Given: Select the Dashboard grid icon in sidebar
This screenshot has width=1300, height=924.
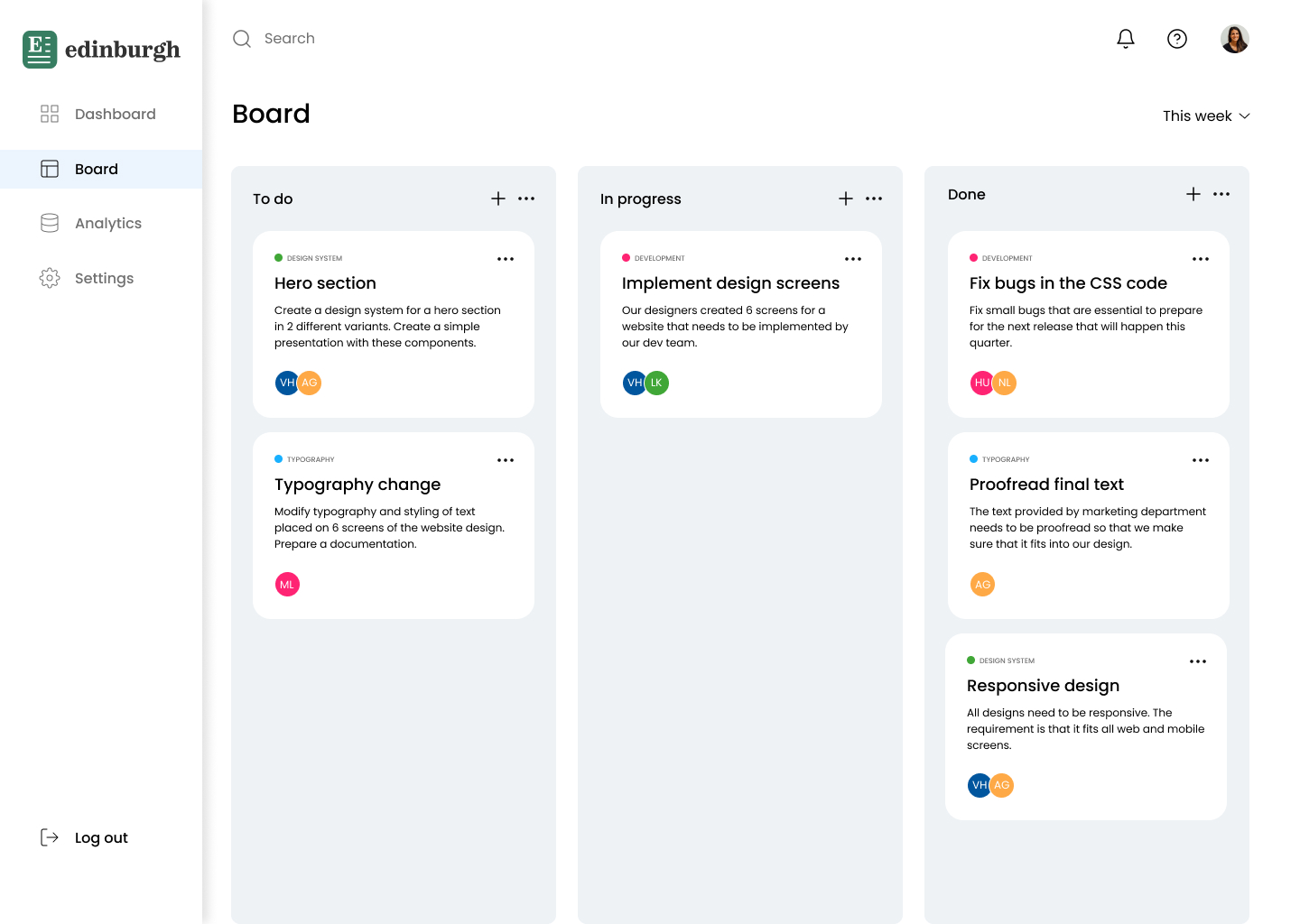Looking at the screenshot, I should point(50,114).
